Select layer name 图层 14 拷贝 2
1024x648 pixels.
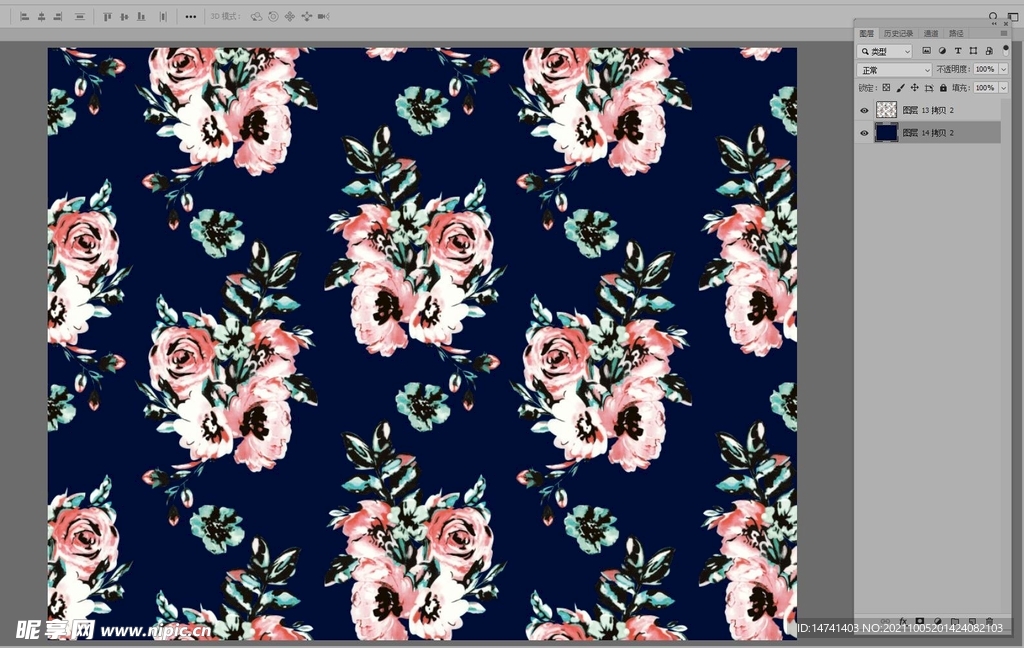click(928, 133)
